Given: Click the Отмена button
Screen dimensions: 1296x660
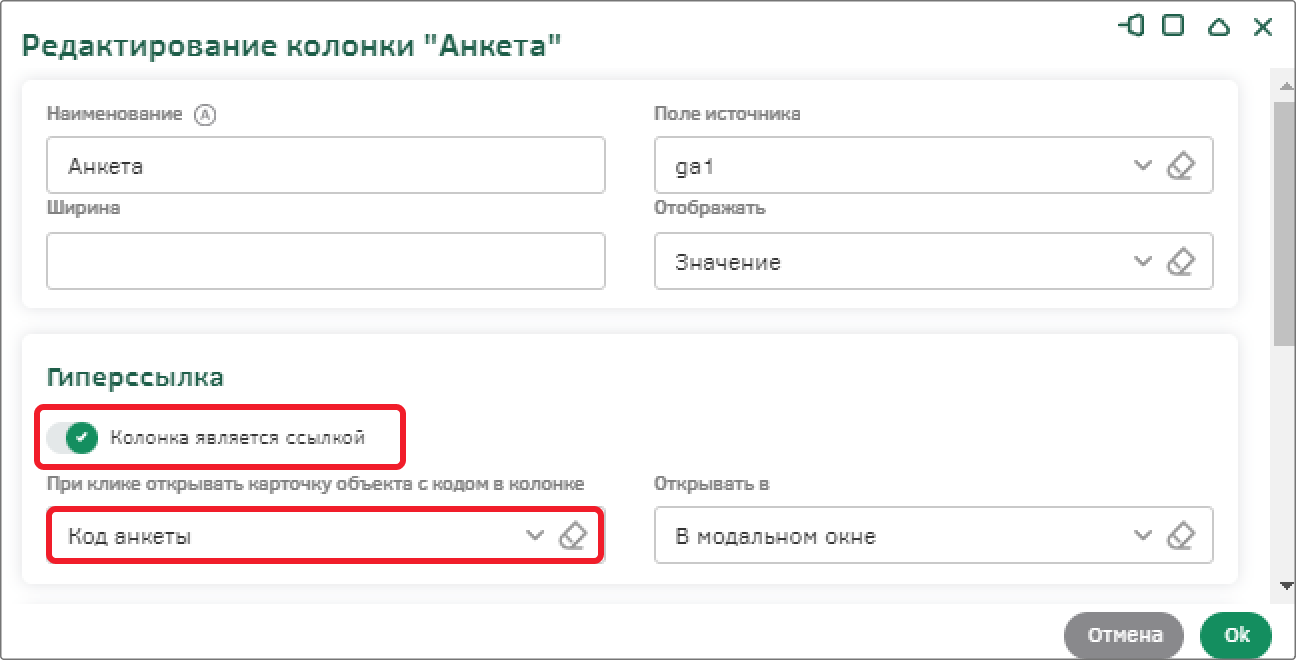Looking at the screenshot, I should coord(1124,635).
